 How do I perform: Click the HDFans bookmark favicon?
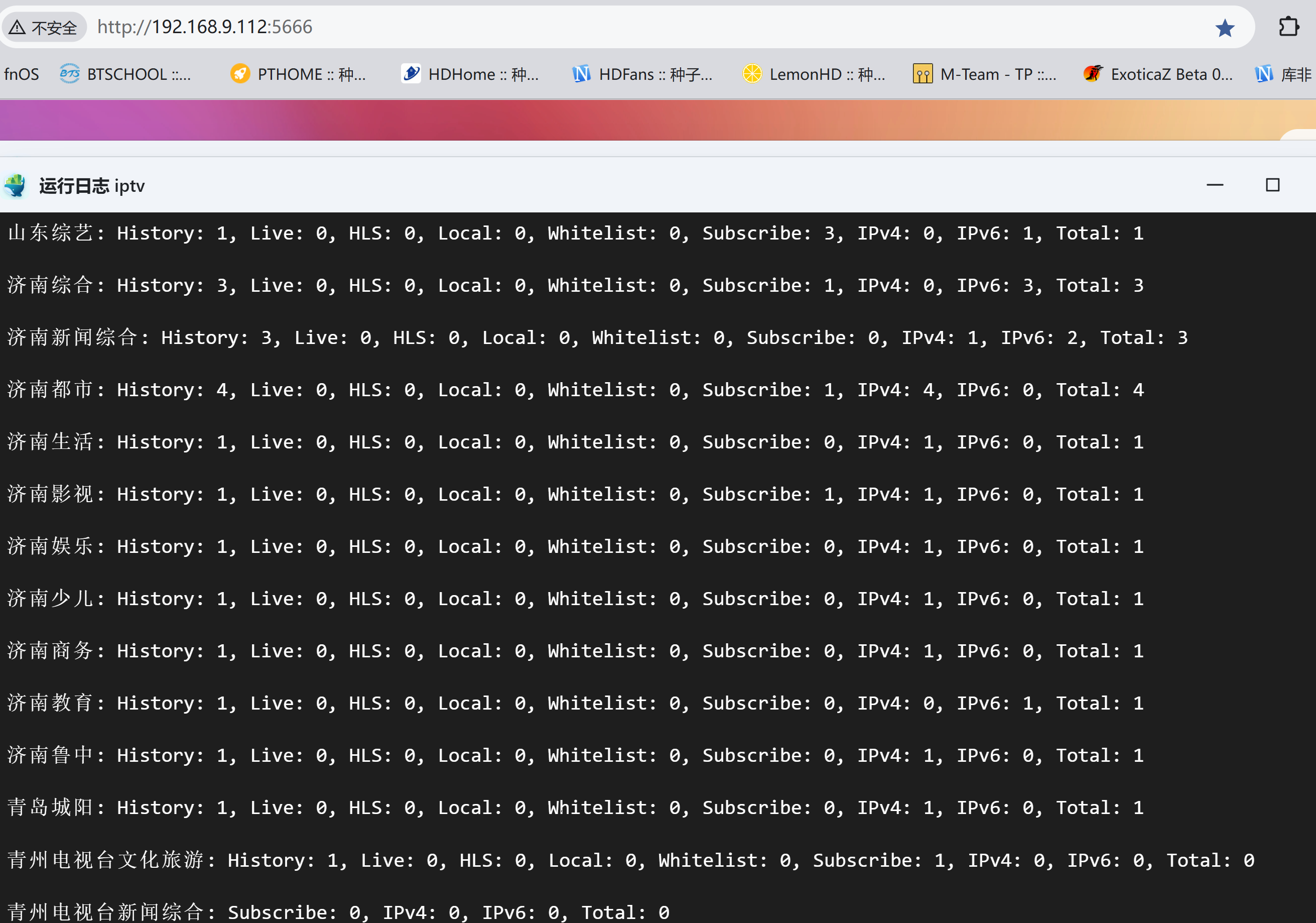click(x=581, y=74)
